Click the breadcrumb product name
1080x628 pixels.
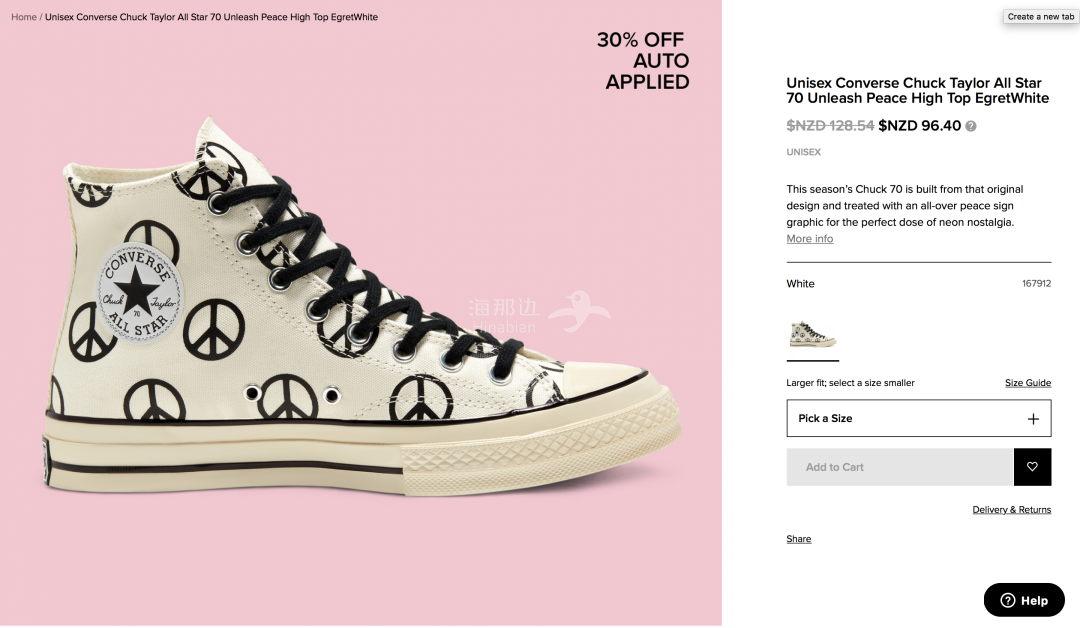(x=211, y=17)
